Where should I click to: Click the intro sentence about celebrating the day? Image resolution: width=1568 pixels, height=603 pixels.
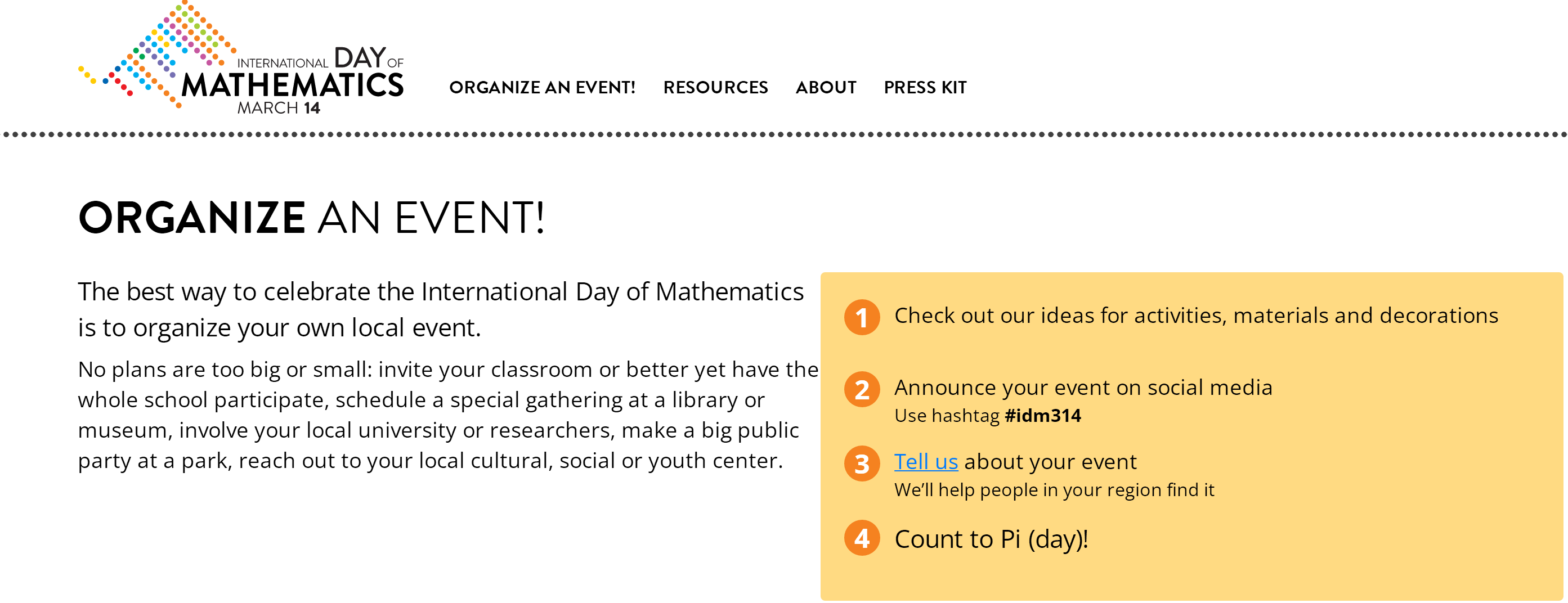[441, 309]
